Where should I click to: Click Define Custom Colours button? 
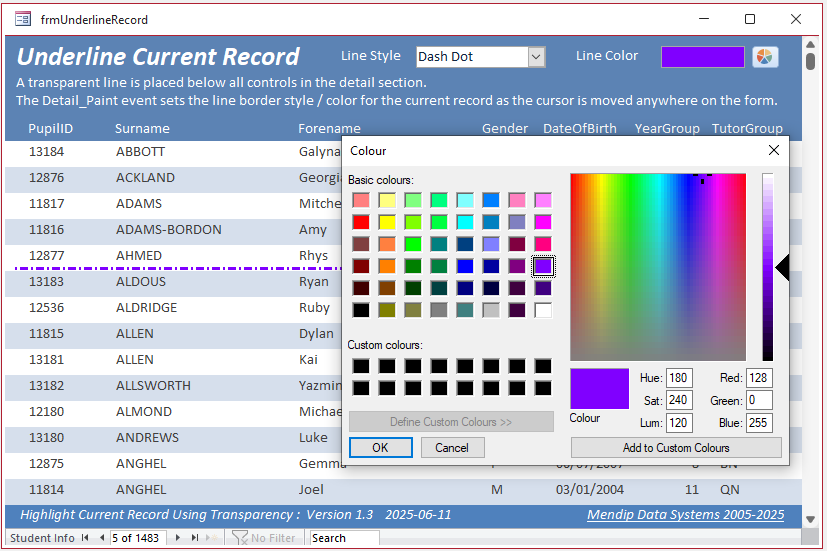[451, 422]
